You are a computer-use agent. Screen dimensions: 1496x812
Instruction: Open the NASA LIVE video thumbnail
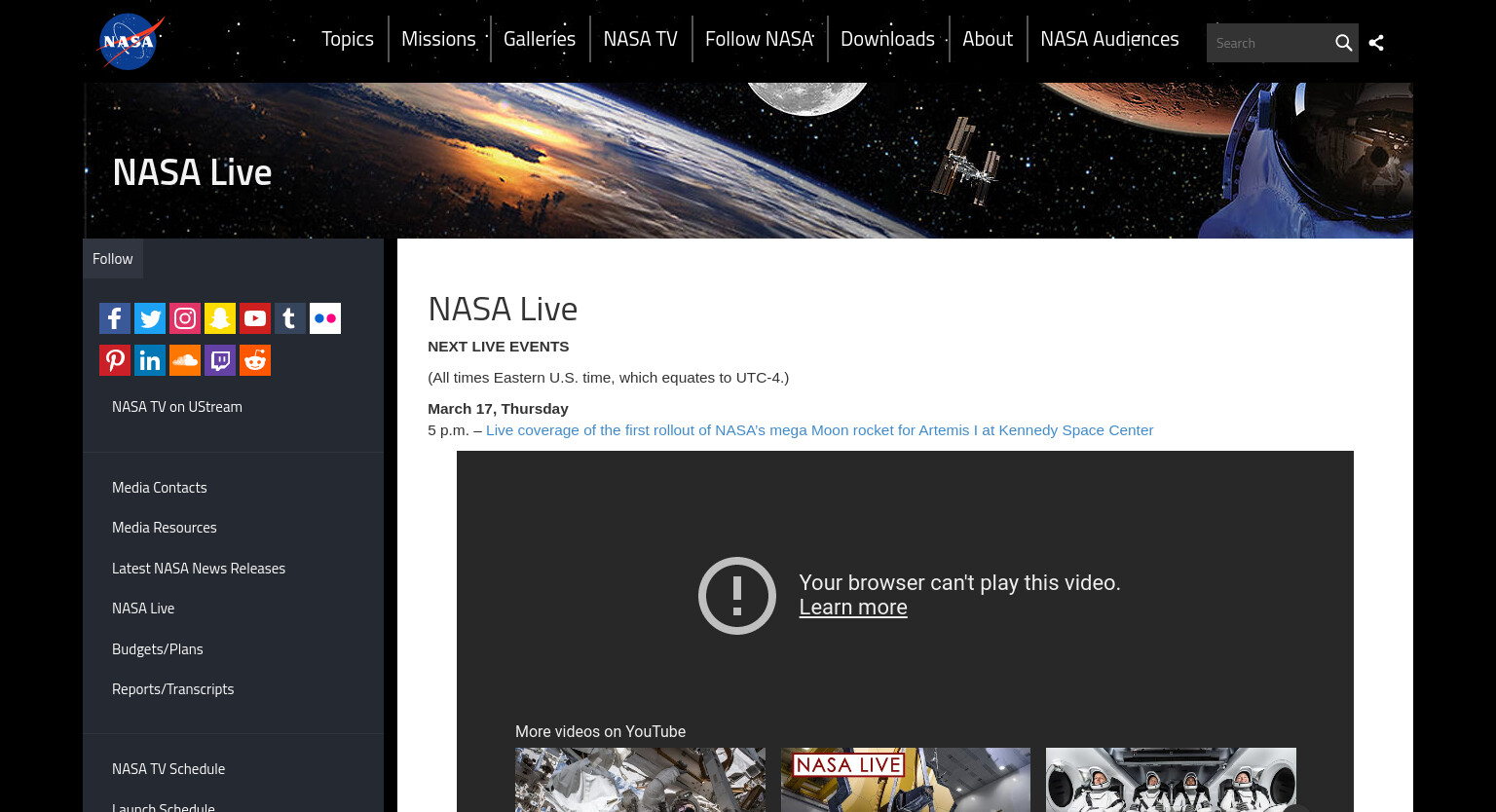coord(906,780)
